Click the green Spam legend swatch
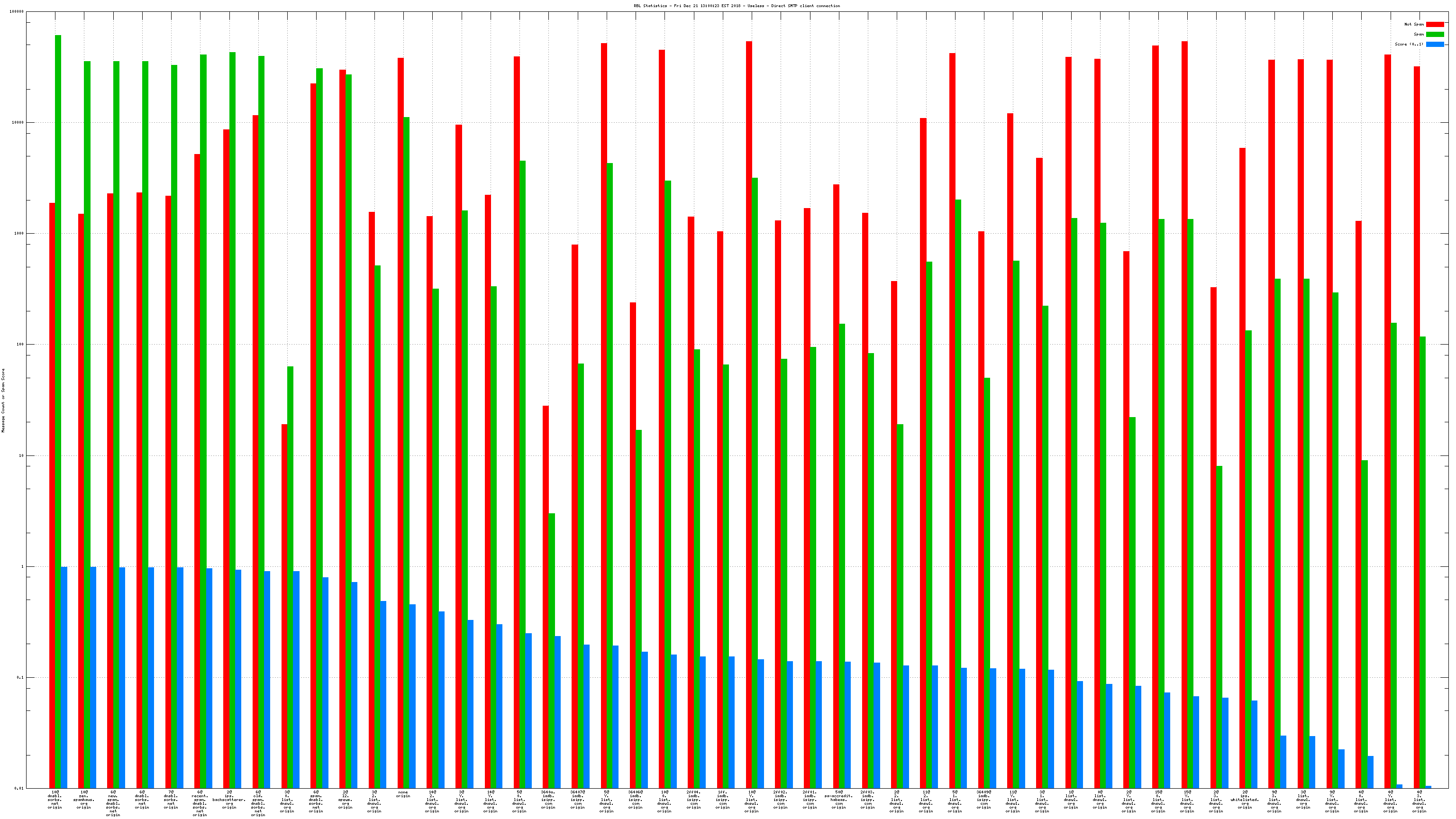The height and width of the screenshot is (819, 1456). [1435, 35]
